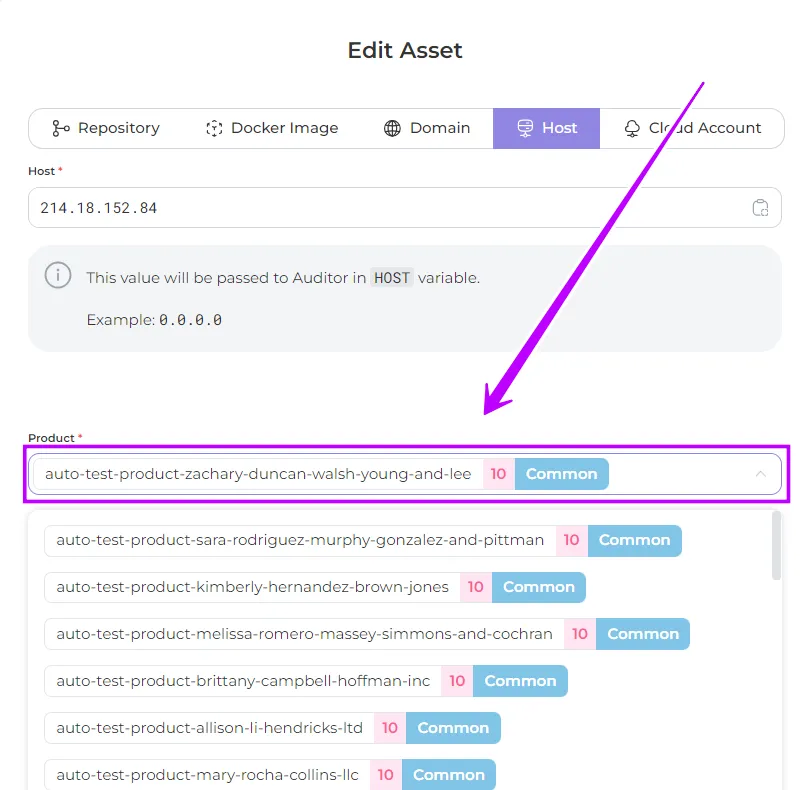
Task: Click the product list scrollbar
Action: [x=777, y=545]
